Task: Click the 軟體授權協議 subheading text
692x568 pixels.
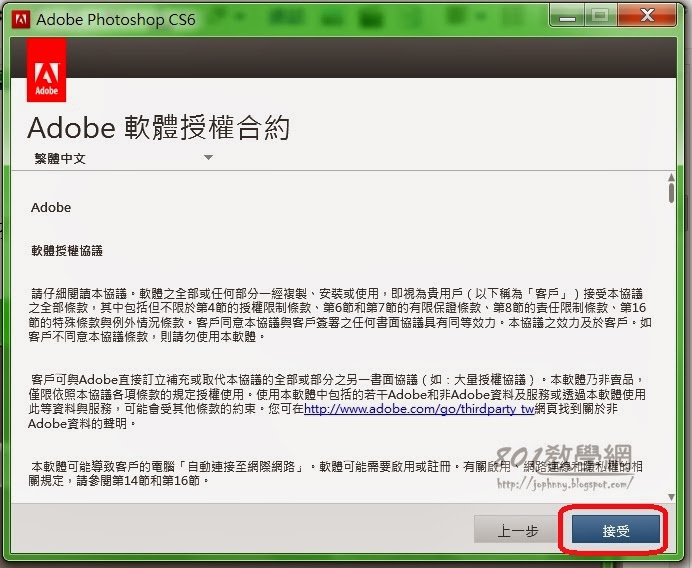Action: [x=67, y=251]
